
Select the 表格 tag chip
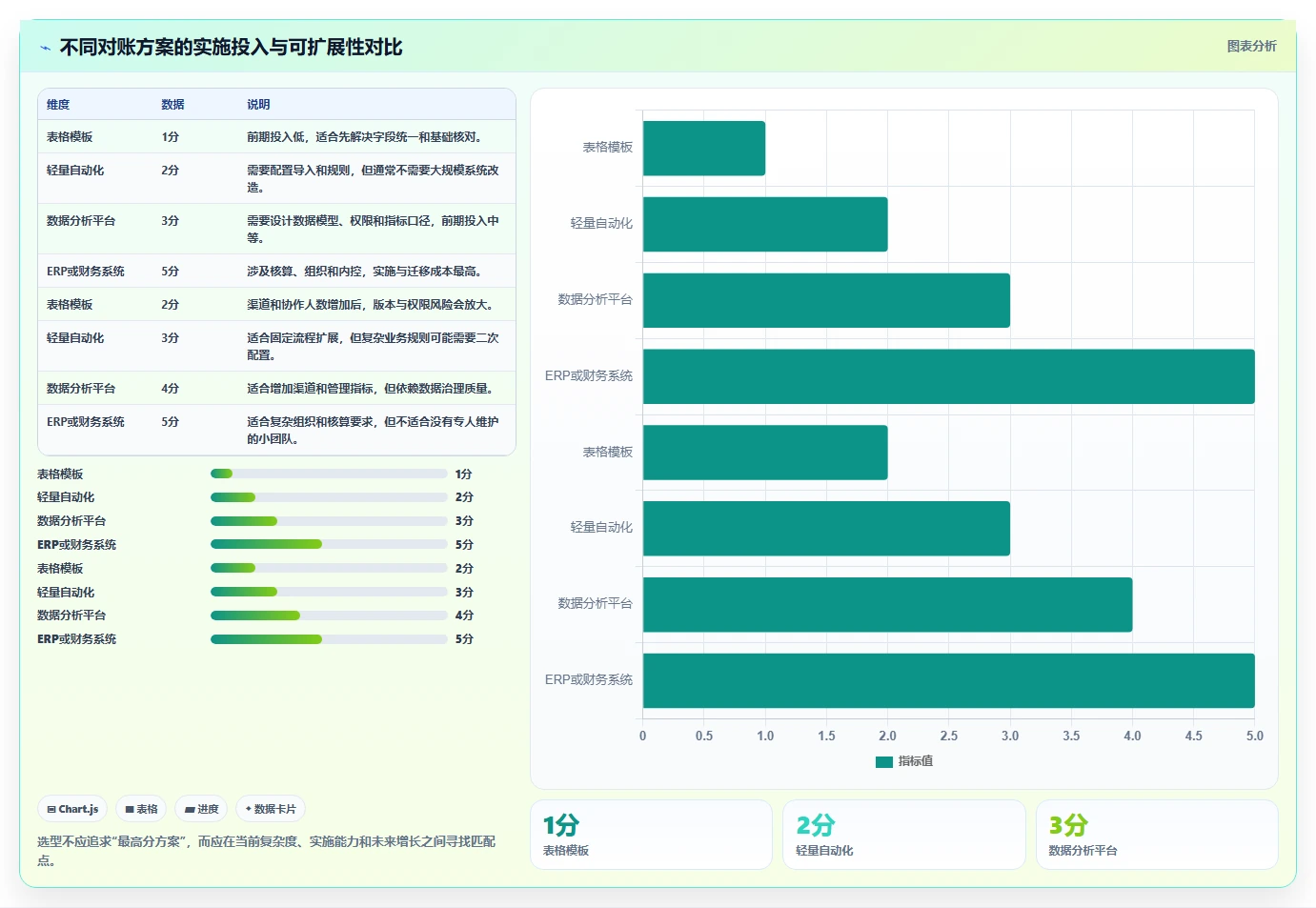(141, 809)
